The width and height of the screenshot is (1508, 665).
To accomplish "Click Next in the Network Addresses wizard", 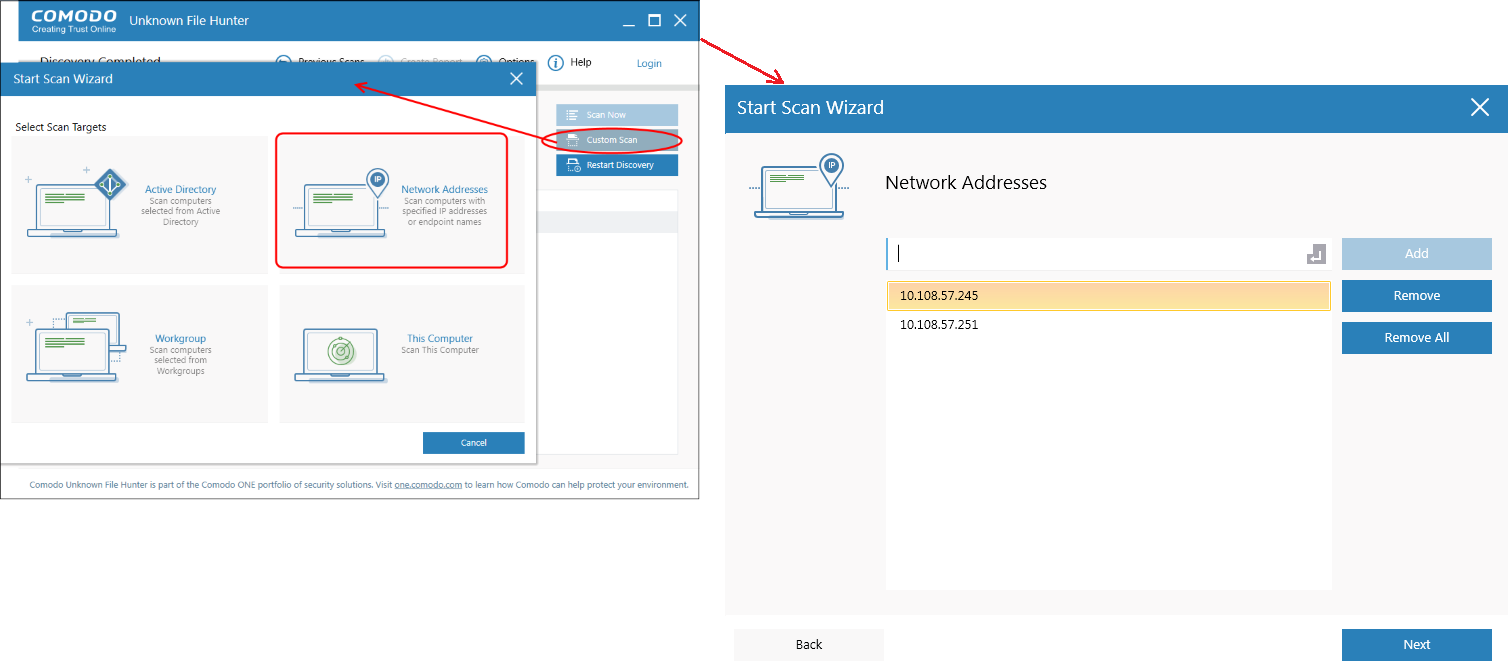I will 1417,645.
